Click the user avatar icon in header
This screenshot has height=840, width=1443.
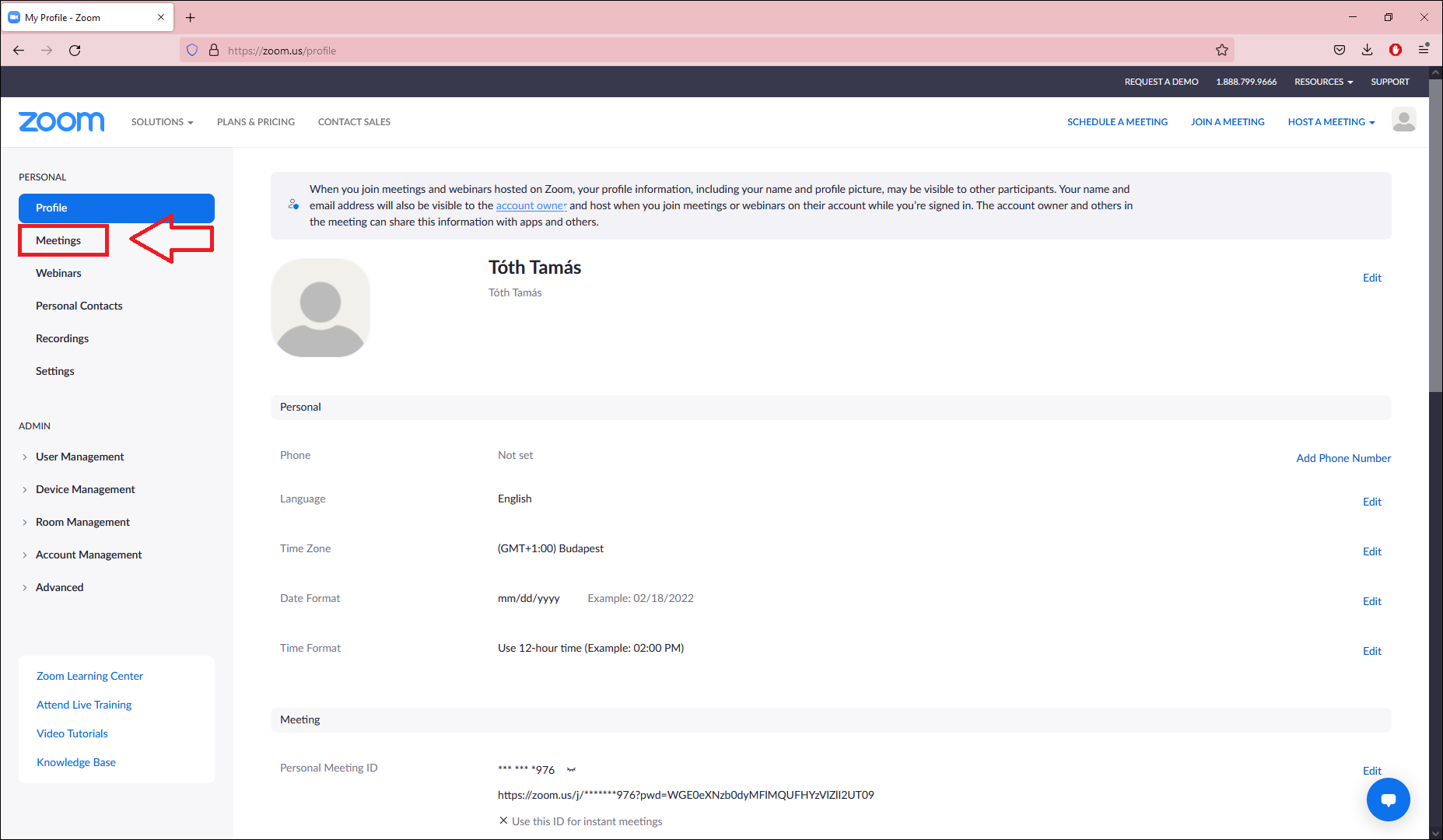click(x=1403, y=121)
